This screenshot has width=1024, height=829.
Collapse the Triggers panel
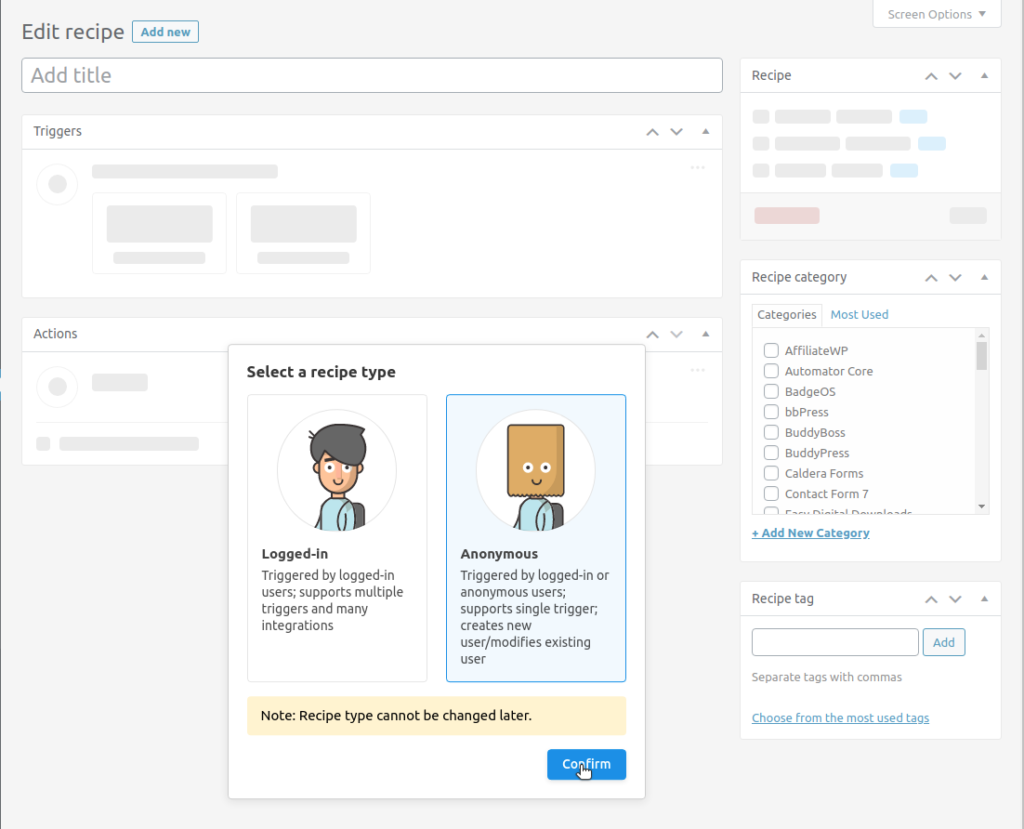705,131
